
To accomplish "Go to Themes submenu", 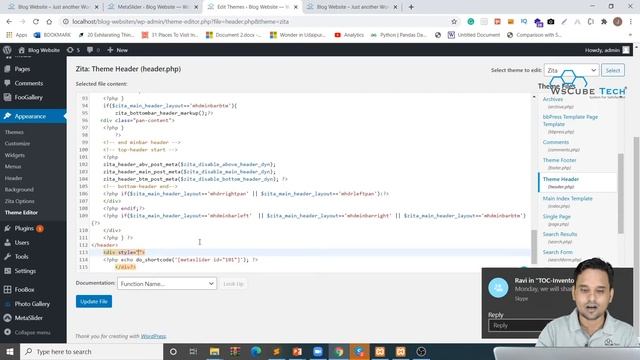I will pyautogui.click(x=14, y=132).
